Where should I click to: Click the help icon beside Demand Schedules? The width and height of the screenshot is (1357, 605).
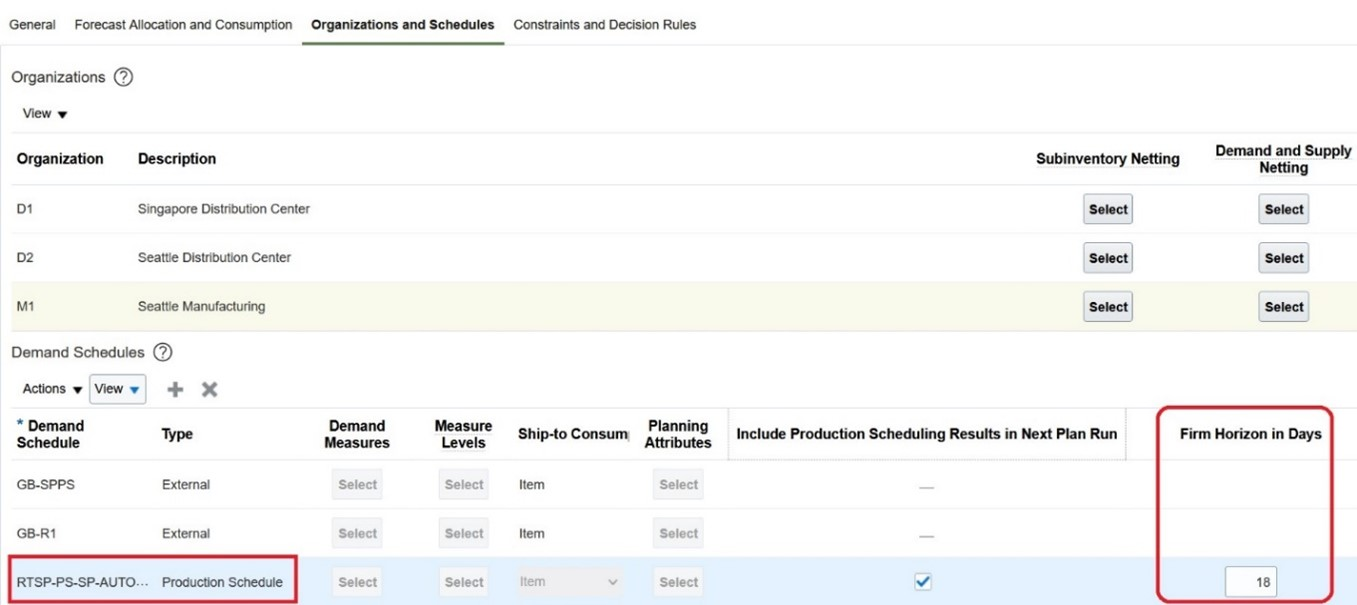(x=162, y=352)
